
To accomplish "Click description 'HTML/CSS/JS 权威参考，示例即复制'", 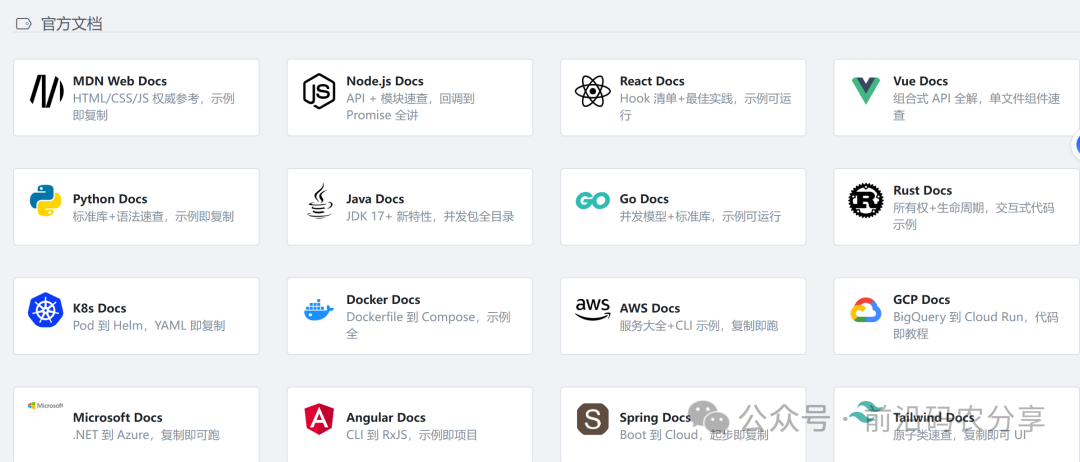I will (154, 107).
